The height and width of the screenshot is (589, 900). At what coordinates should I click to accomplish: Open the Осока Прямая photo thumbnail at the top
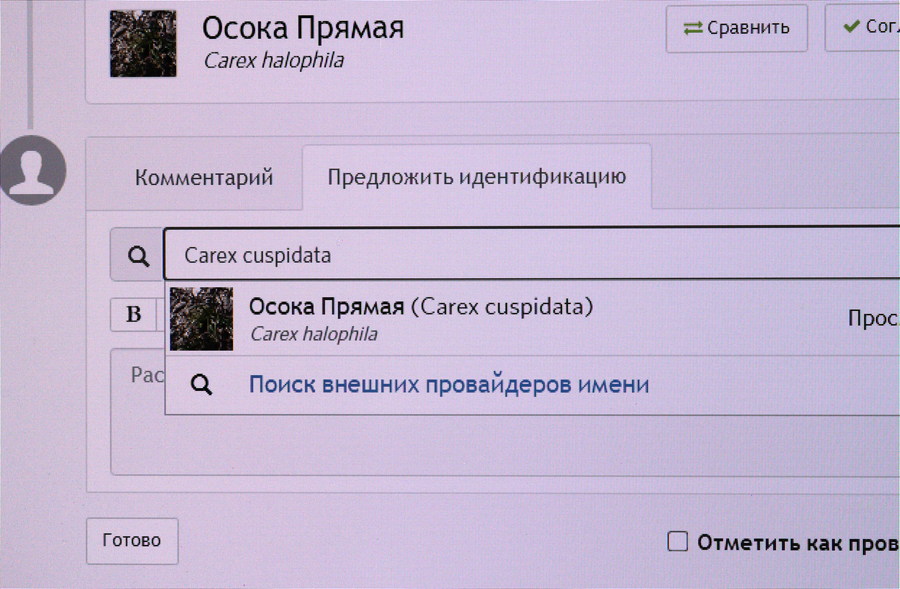[x=143, y=44]
